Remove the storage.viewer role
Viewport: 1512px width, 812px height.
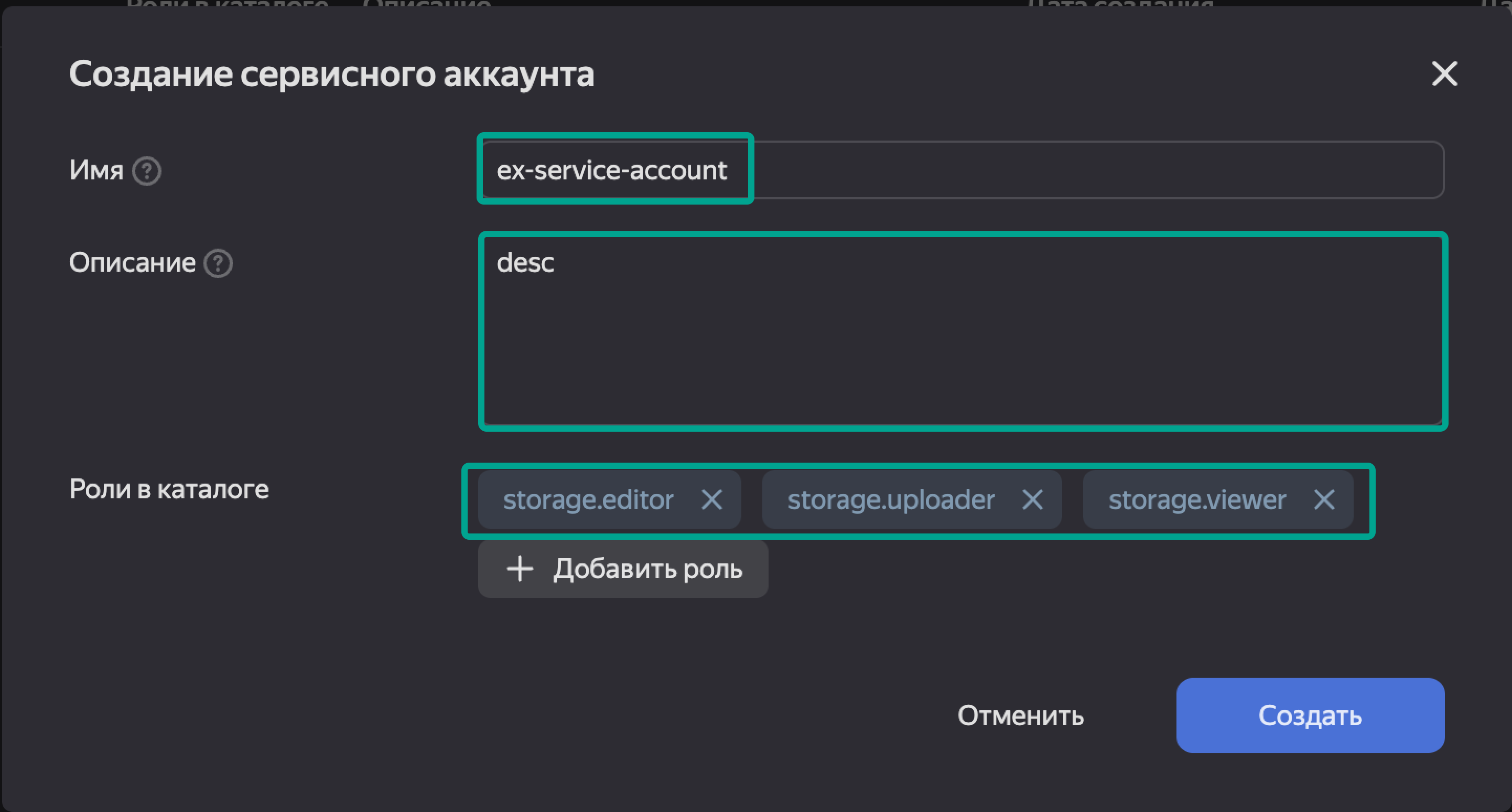point(1324,500)
